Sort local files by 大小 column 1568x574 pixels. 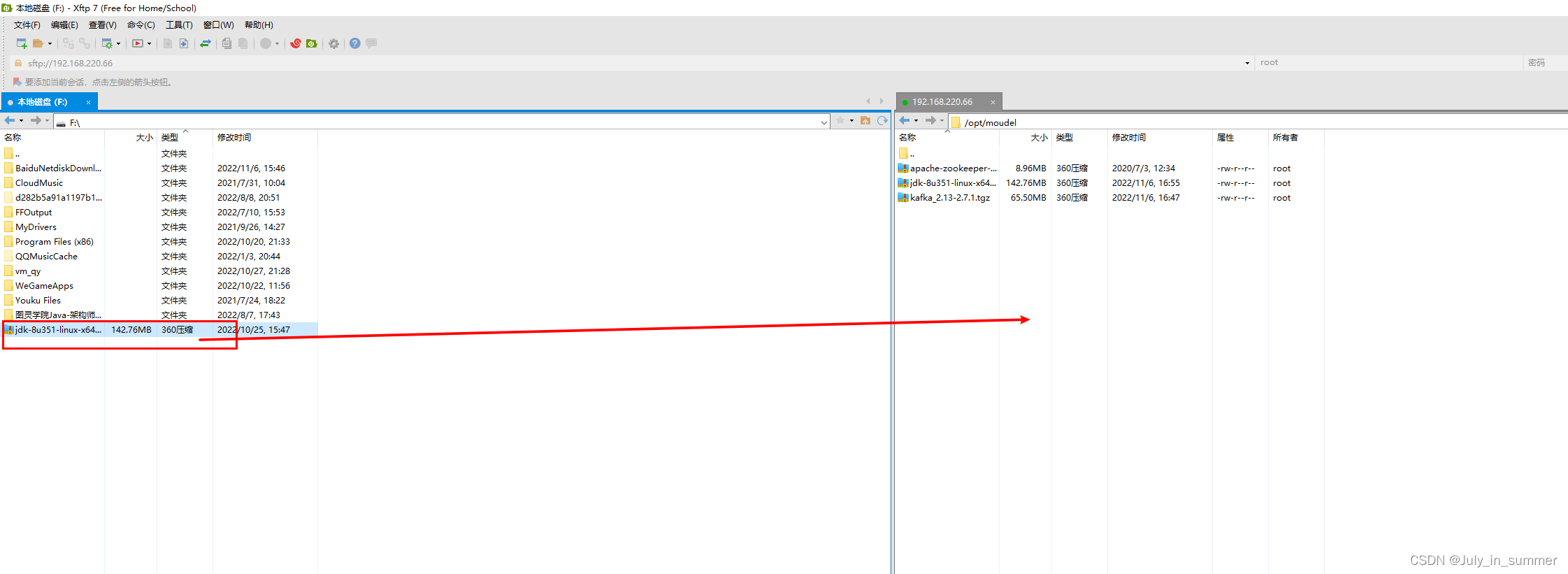click(x=131, y=138)
